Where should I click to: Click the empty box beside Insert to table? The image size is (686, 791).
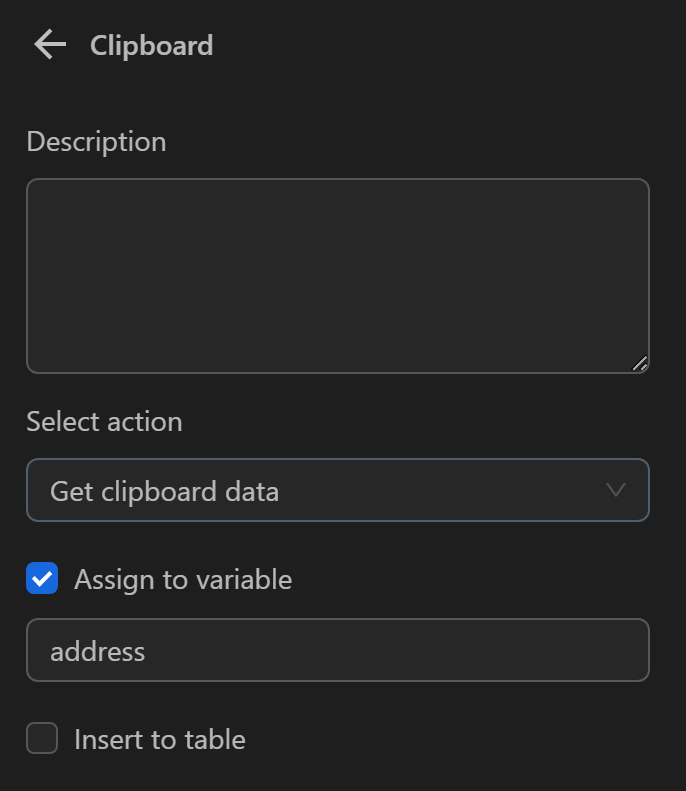(x=42, y=739)
